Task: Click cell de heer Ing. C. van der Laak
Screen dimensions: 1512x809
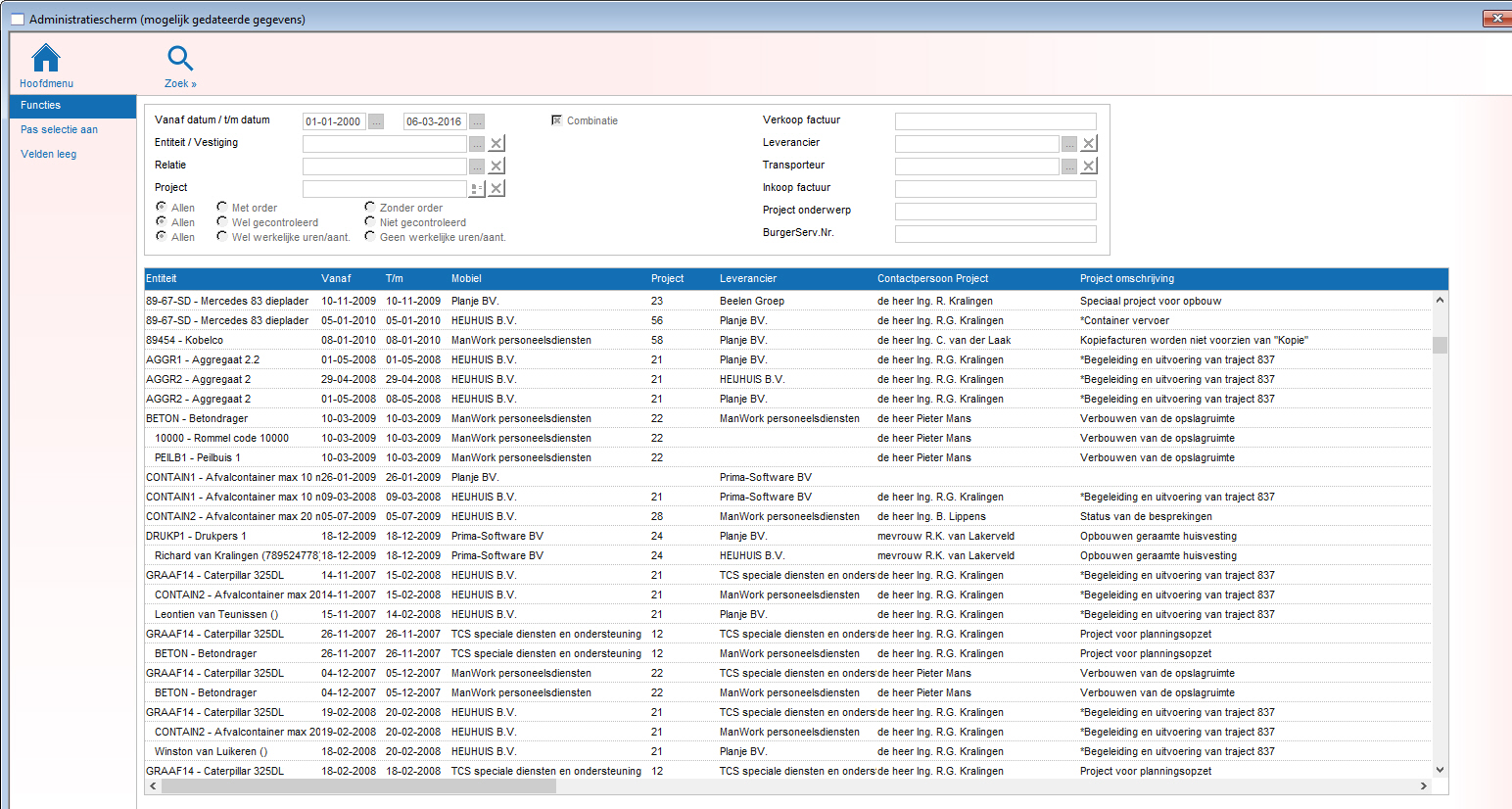Action: pos(944,340)
